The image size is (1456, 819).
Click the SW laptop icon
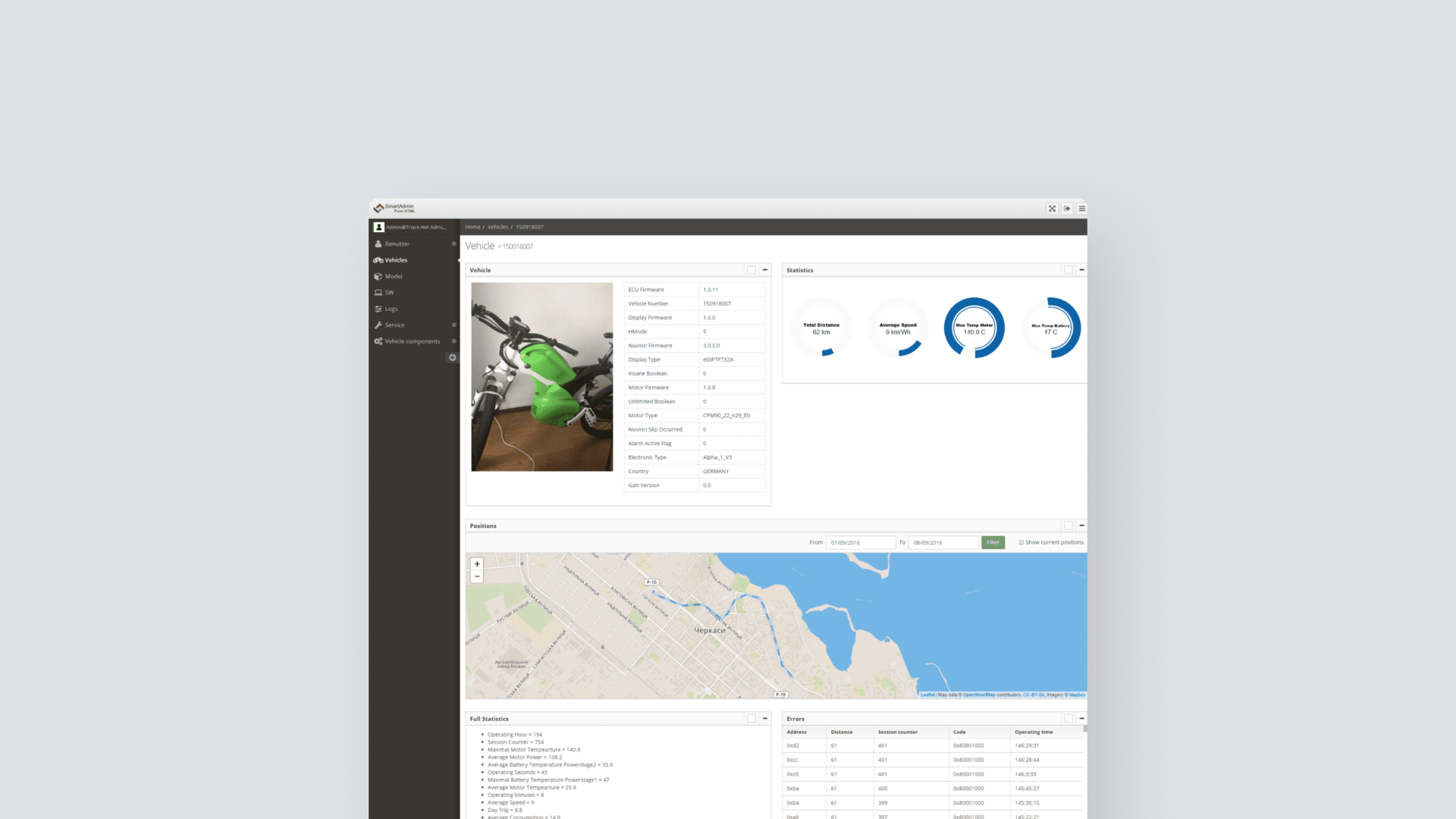click(378, 293)
